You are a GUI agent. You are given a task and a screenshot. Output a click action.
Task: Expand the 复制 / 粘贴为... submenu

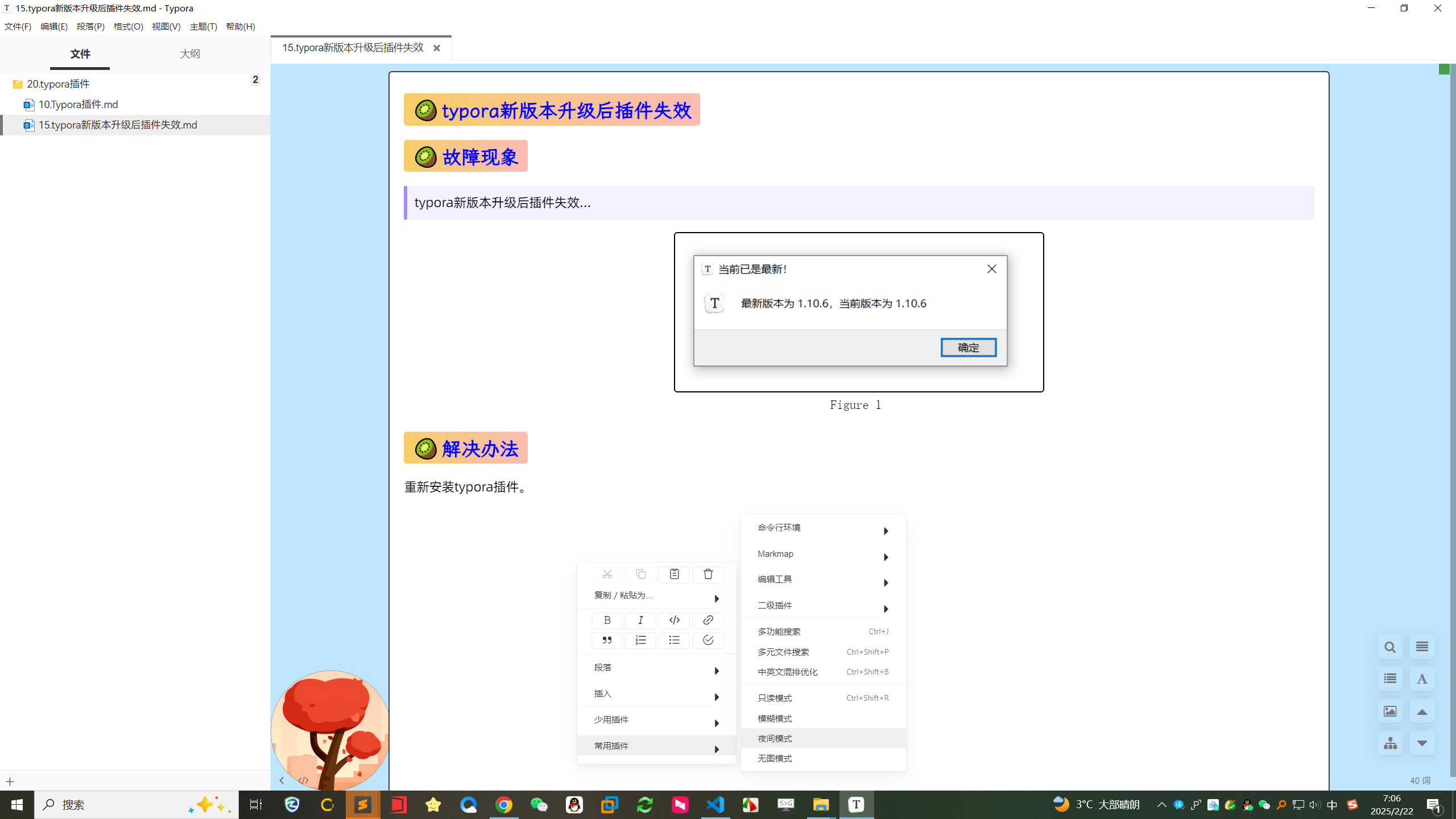click(656, 595)
